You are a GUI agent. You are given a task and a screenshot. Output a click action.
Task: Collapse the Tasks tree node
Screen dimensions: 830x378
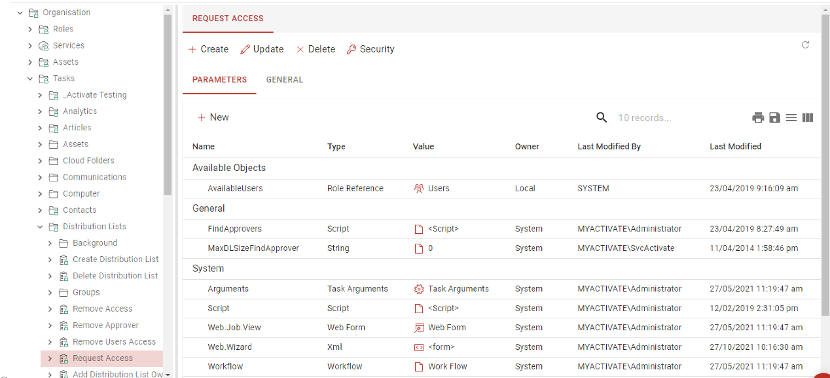(30, 78)
